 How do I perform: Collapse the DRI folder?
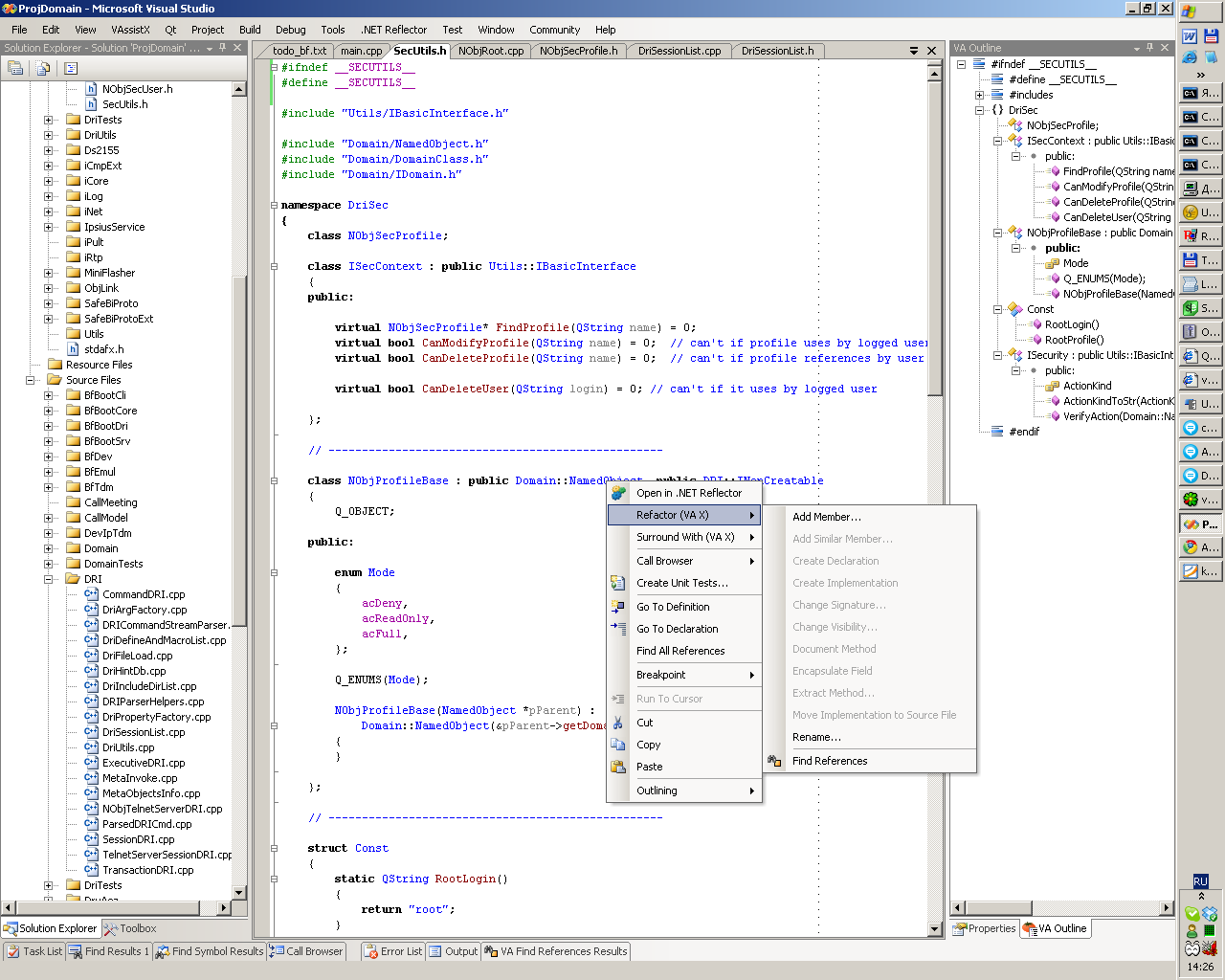pos(49,579)
